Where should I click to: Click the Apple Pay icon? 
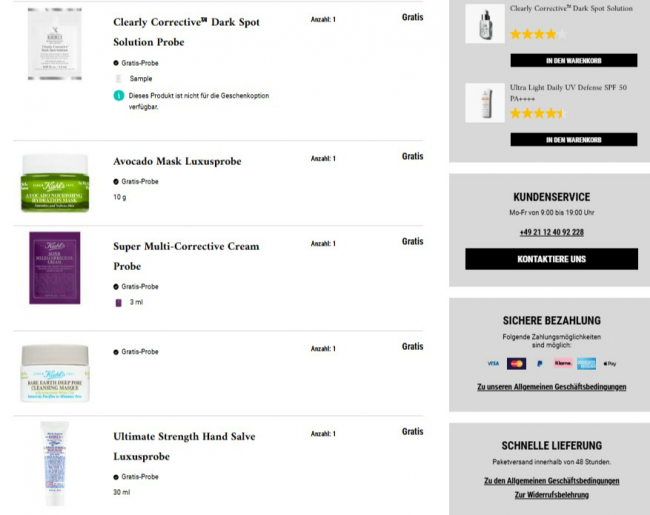click(x=609, y=364)
